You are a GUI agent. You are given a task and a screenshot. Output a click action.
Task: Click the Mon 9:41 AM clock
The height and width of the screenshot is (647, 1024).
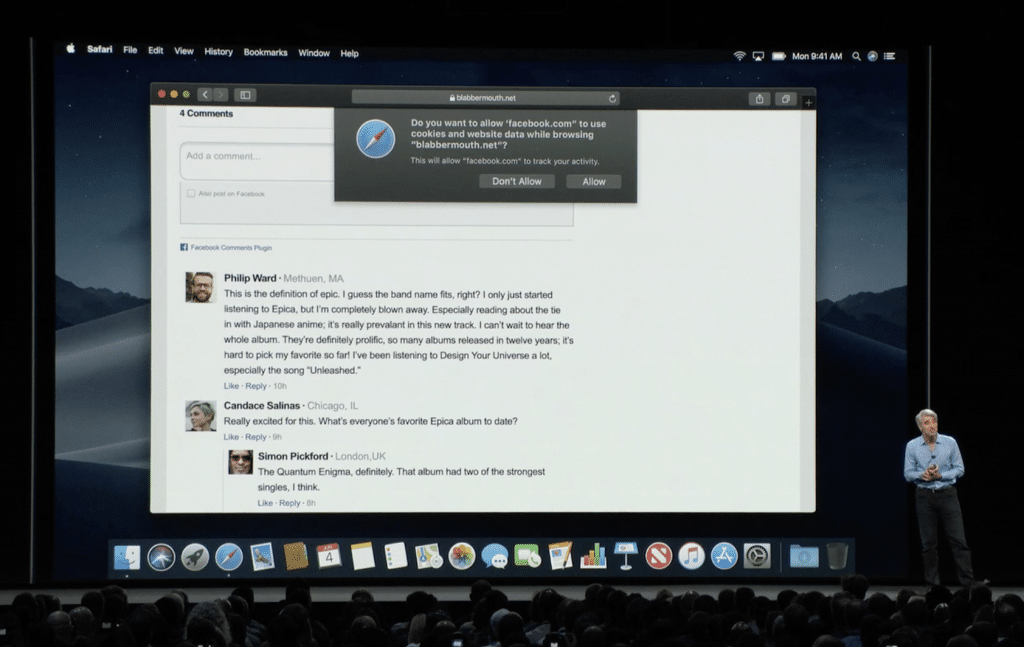[x=817, y=57]
